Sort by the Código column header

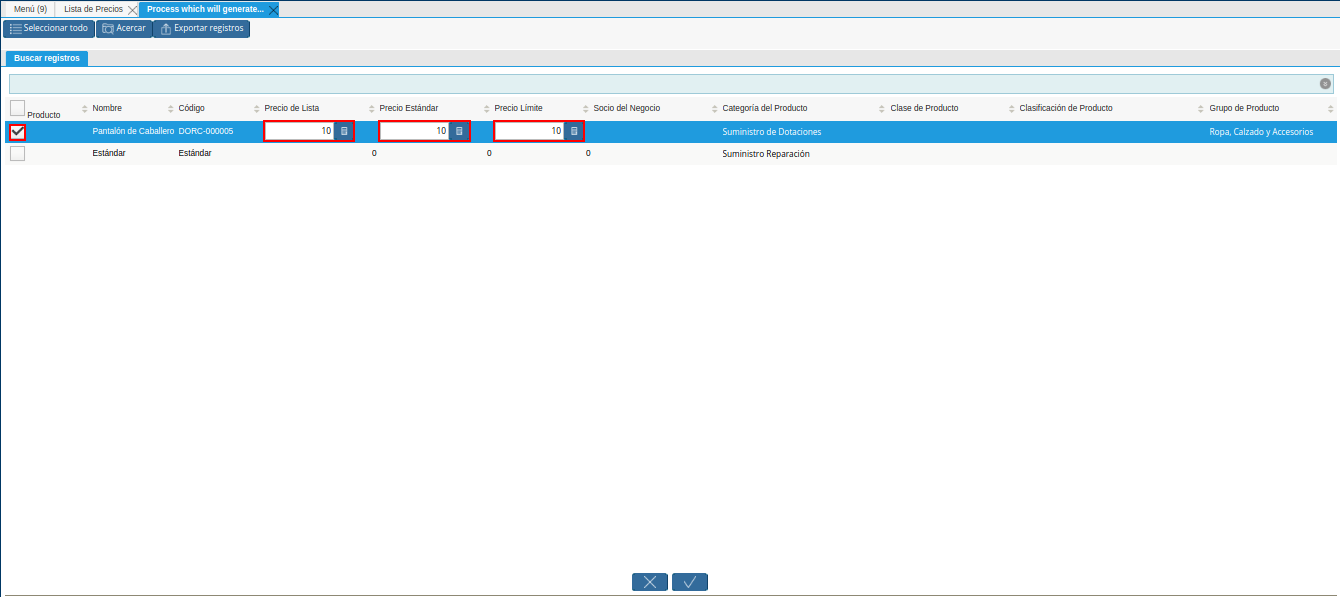tap(191, 108)
